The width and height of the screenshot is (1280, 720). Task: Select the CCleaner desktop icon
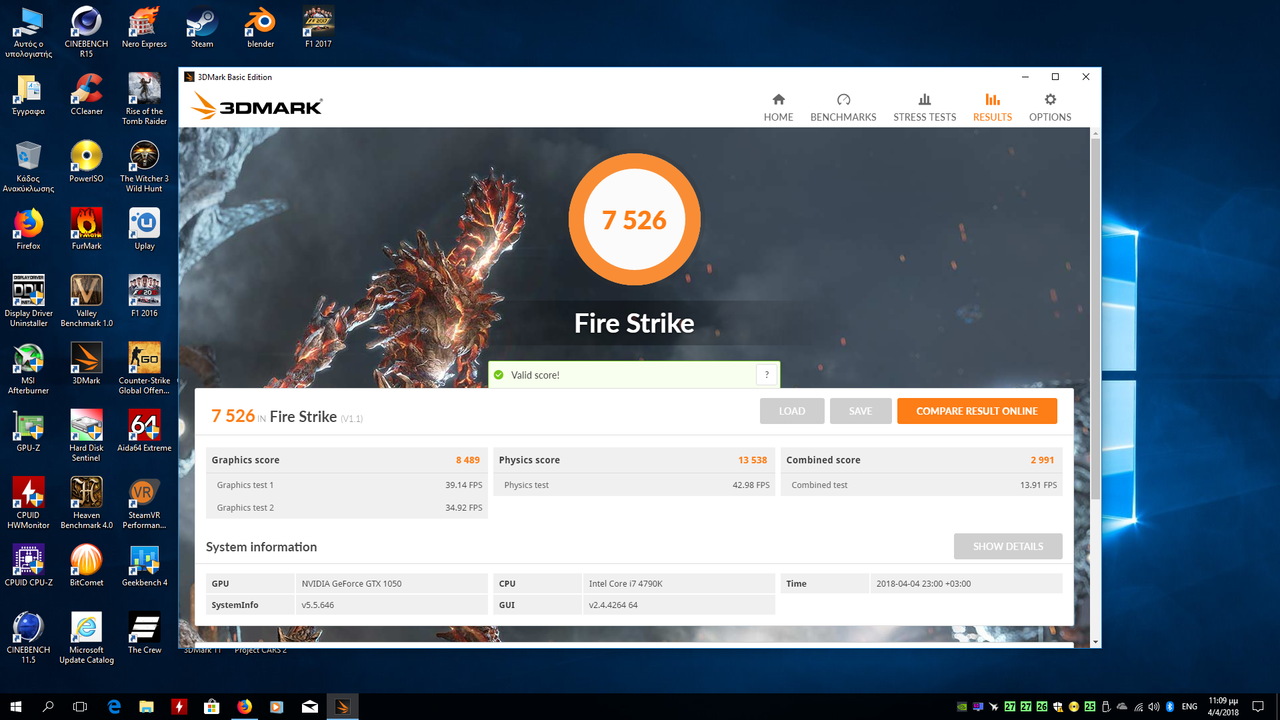click(86, 95)
